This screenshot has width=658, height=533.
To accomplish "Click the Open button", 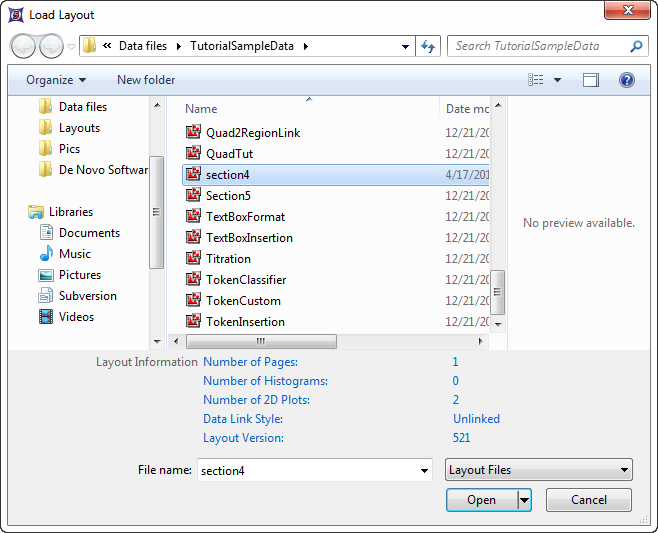I will point(481,500).
